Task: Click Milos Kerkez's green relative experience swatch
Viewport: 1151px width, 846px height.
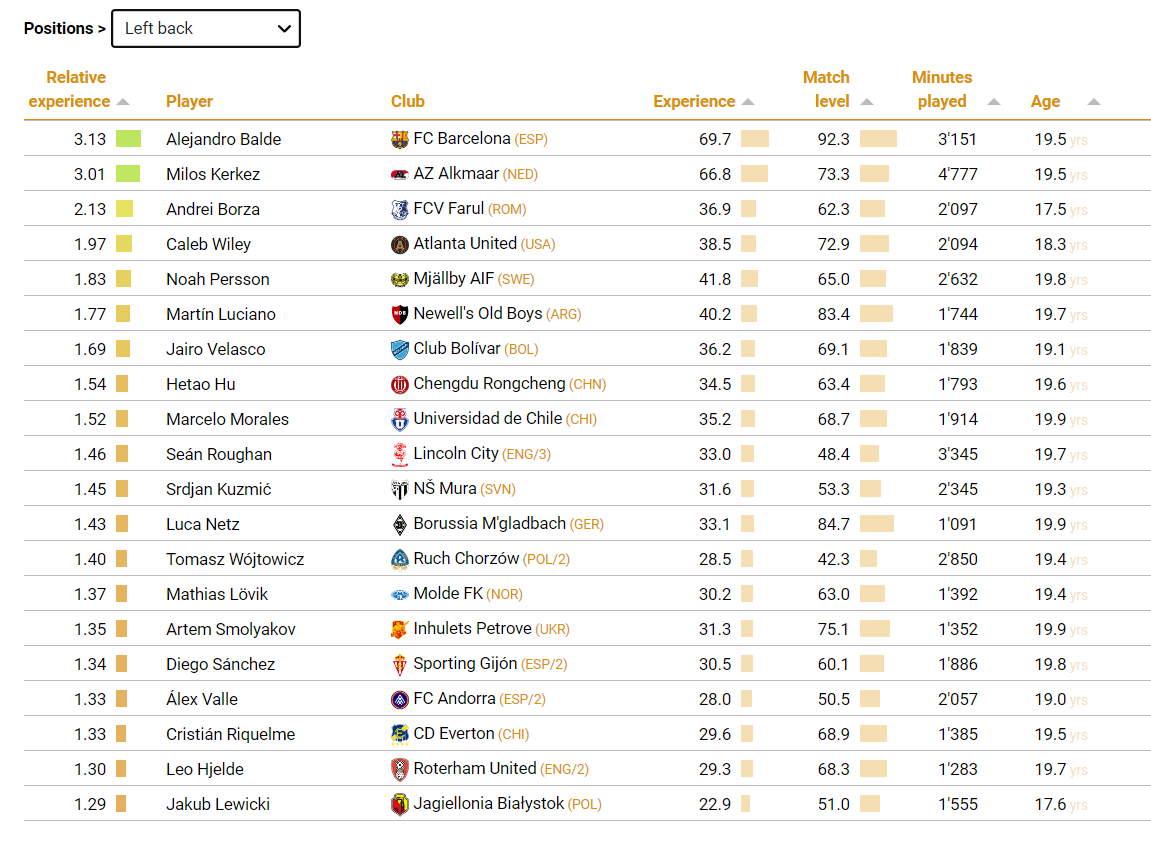Action: 127,175
